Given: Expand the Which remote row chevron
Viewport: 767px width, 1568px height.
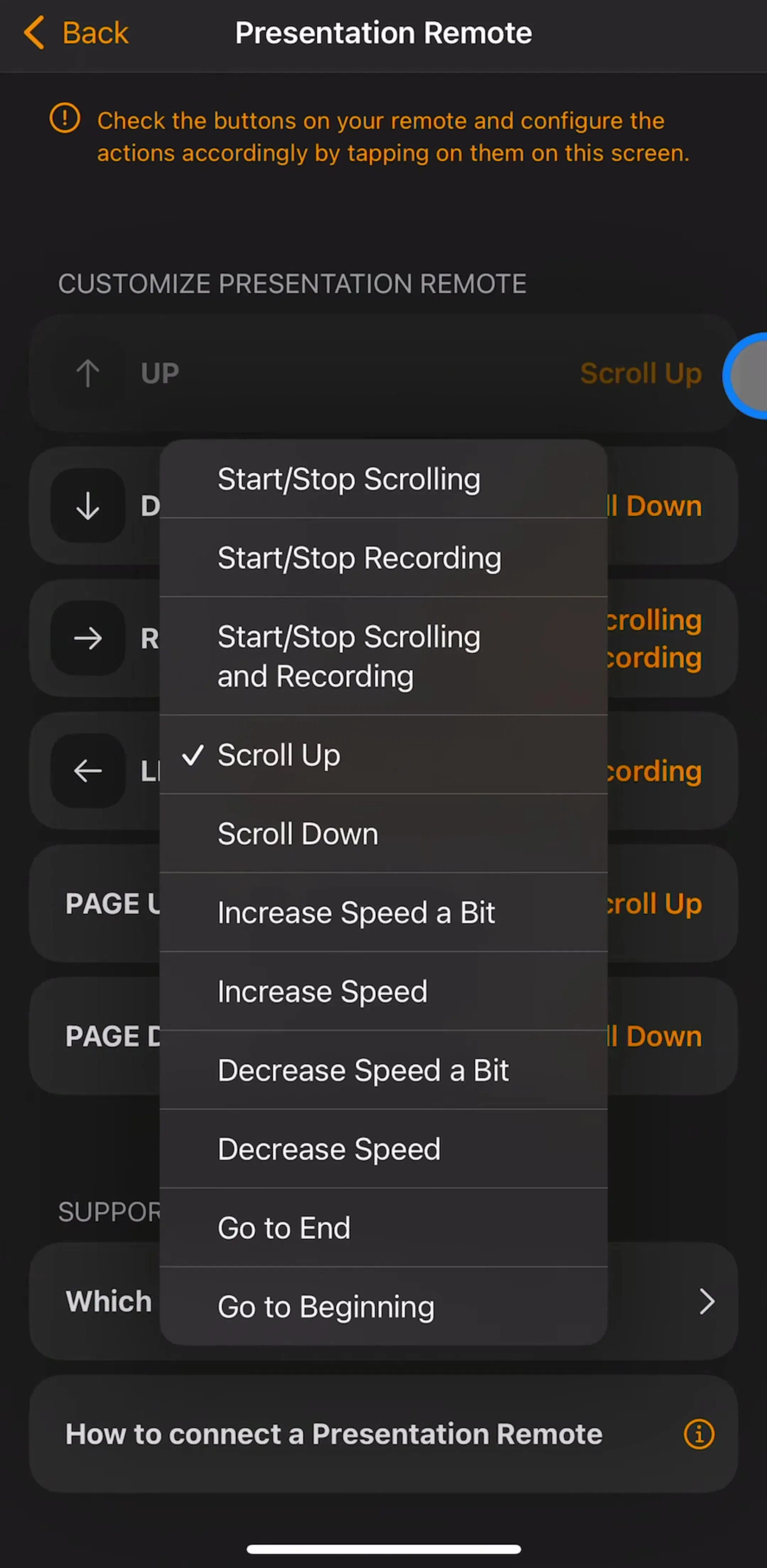Looking at the screenshot, I should [706, 1302].
